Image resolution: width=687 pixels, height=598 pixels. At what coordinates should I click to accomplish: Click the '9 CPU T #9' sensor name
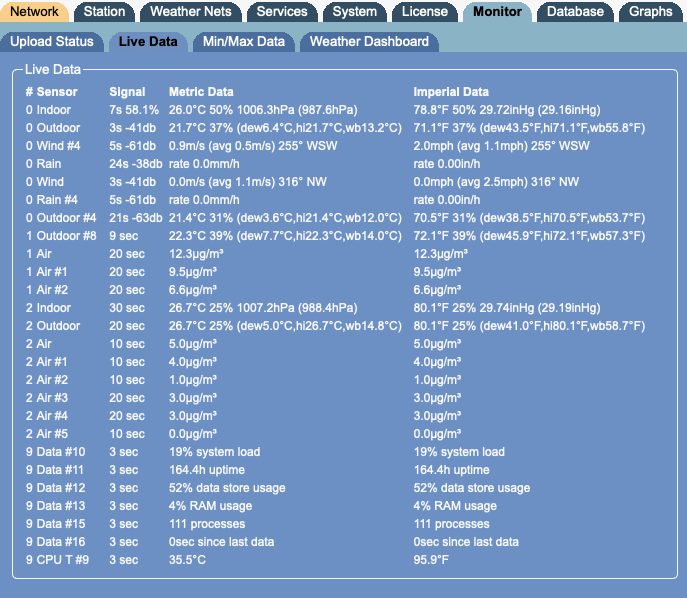(57, 559)
